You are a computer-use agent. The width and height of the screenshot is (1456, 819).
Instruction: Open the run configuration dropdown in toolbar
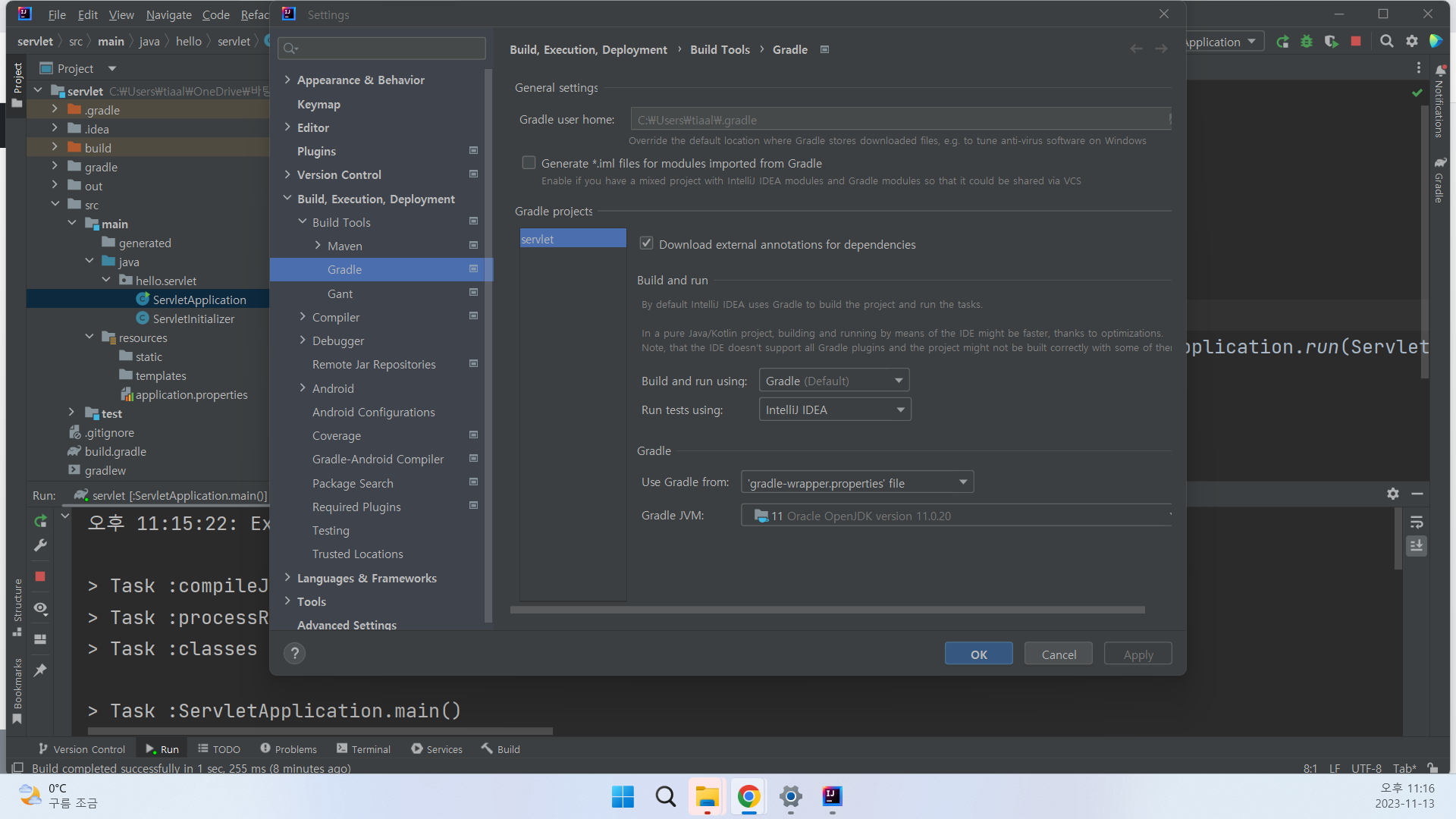[x=1222, y=42]
